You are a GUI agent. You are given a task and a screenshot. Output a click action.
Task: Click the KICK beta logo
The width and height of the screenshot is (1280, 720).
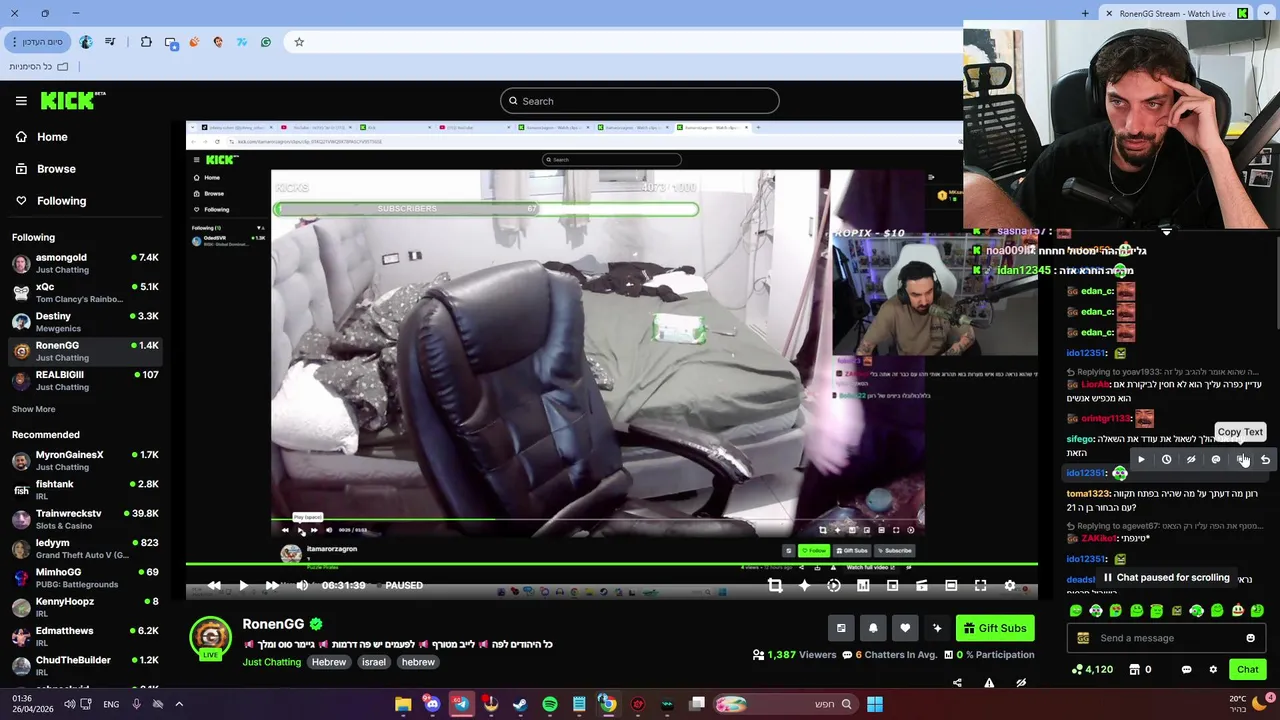73,100
